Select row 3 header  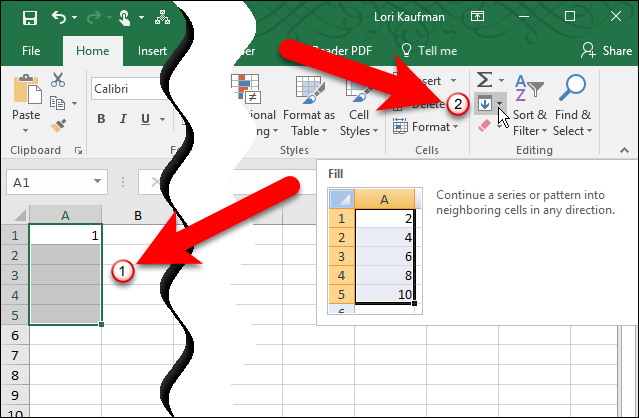(15, 275)
